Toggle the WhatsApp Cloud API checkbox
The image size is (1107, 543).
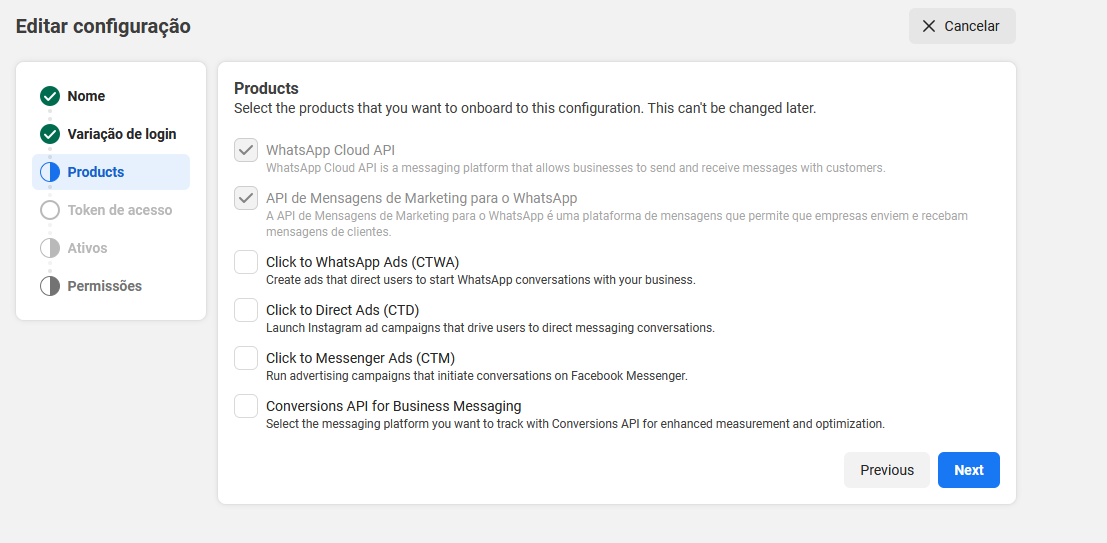(246, 150)
